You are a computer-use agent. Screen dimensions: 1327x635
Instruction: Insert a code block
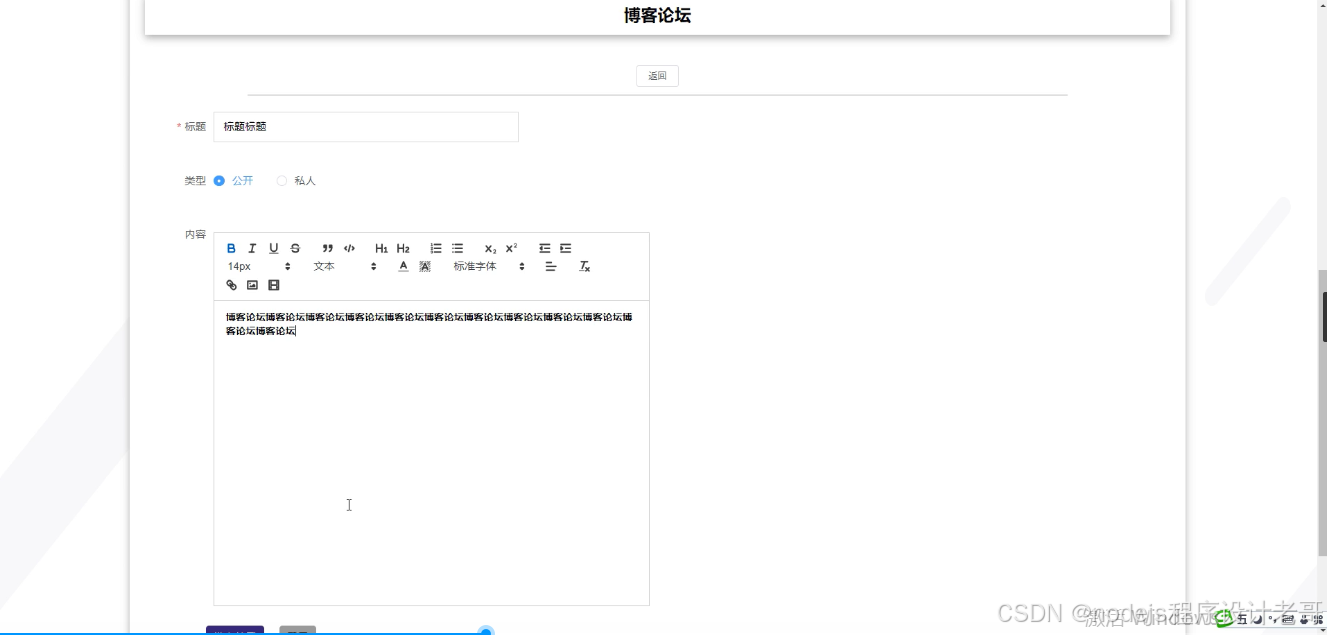349,248
